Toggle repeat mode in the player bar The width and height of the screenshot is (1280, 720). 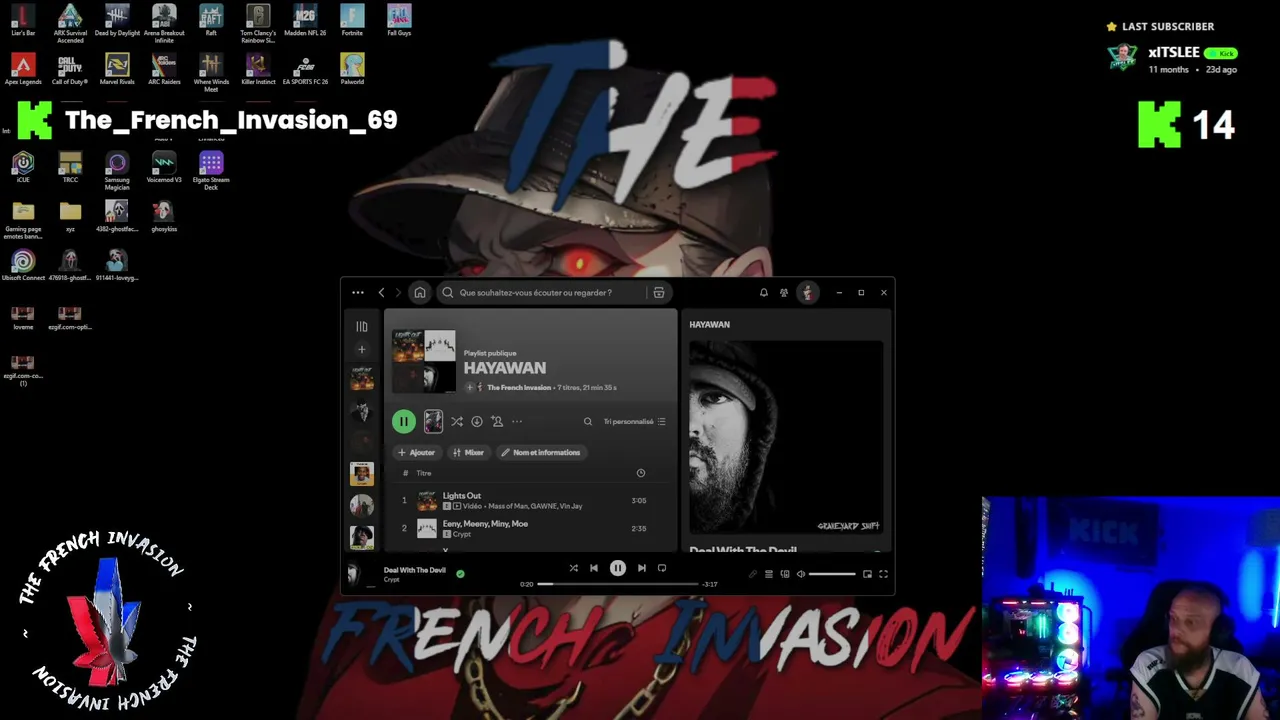pyautogui.click(x=662, y=568)
